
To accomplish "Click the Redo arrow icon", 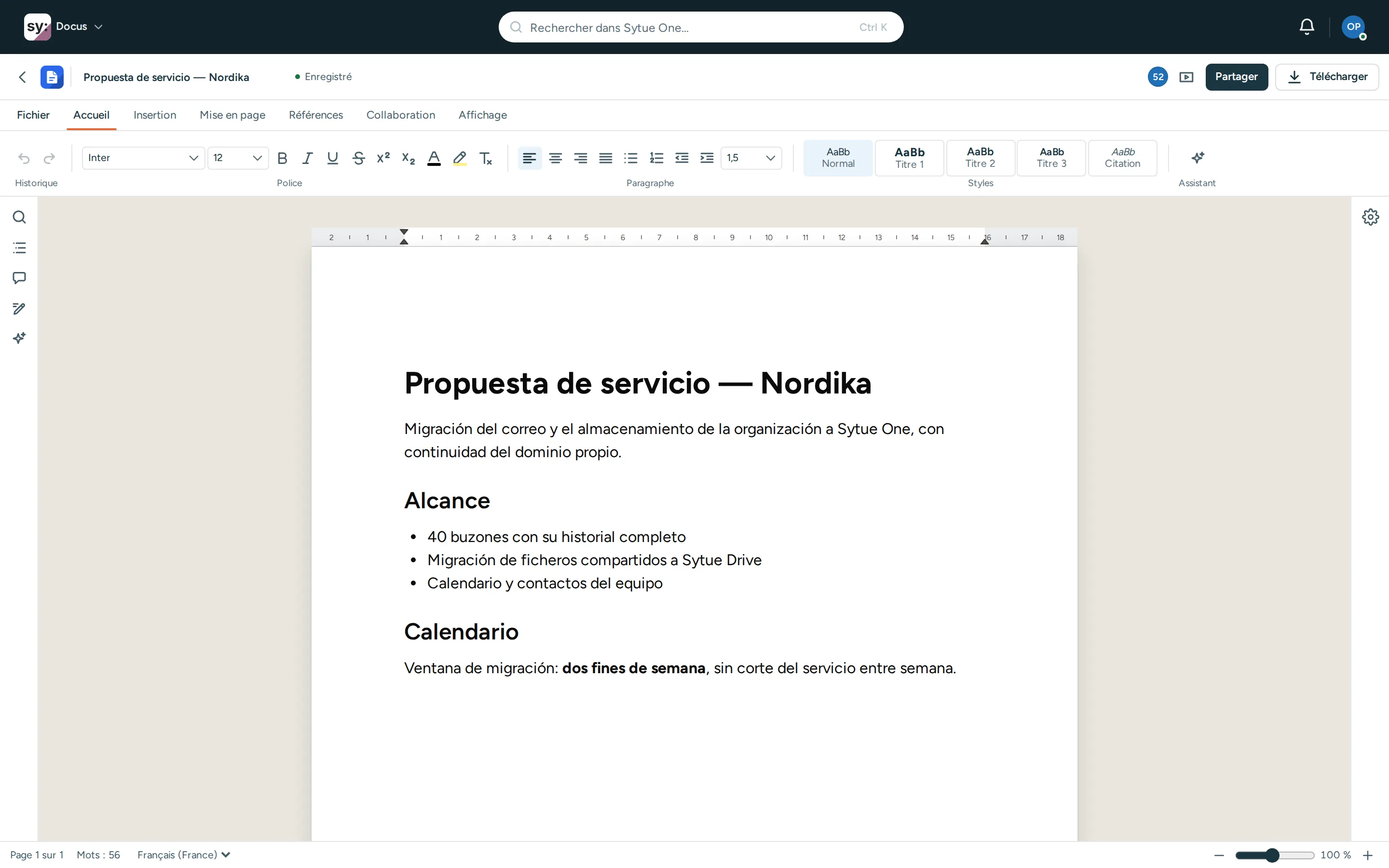I will coord(49,158).
